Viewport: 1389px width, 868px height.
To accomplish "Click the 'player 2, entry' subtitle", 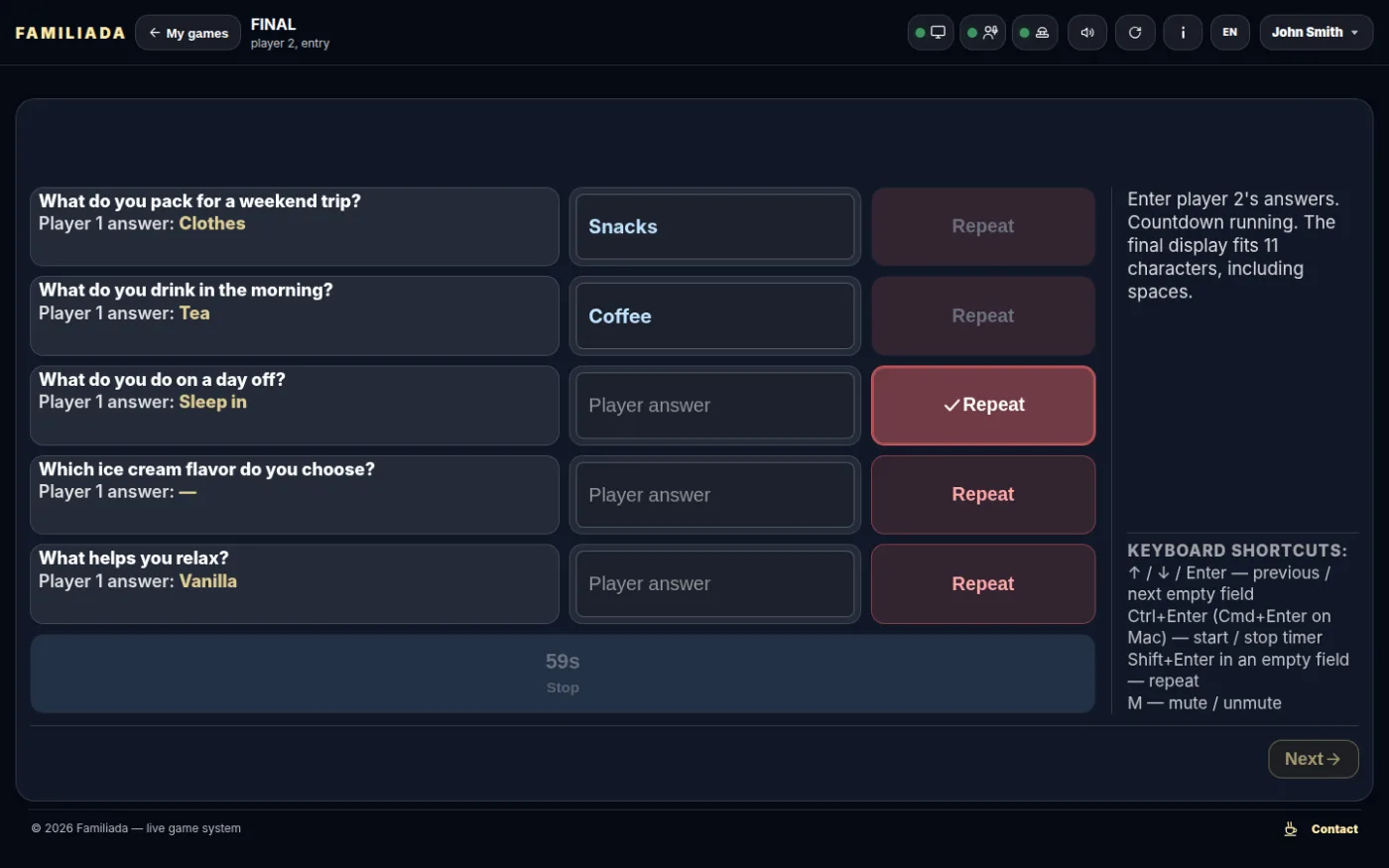I will pyautogui.click(x=290, y=44).
